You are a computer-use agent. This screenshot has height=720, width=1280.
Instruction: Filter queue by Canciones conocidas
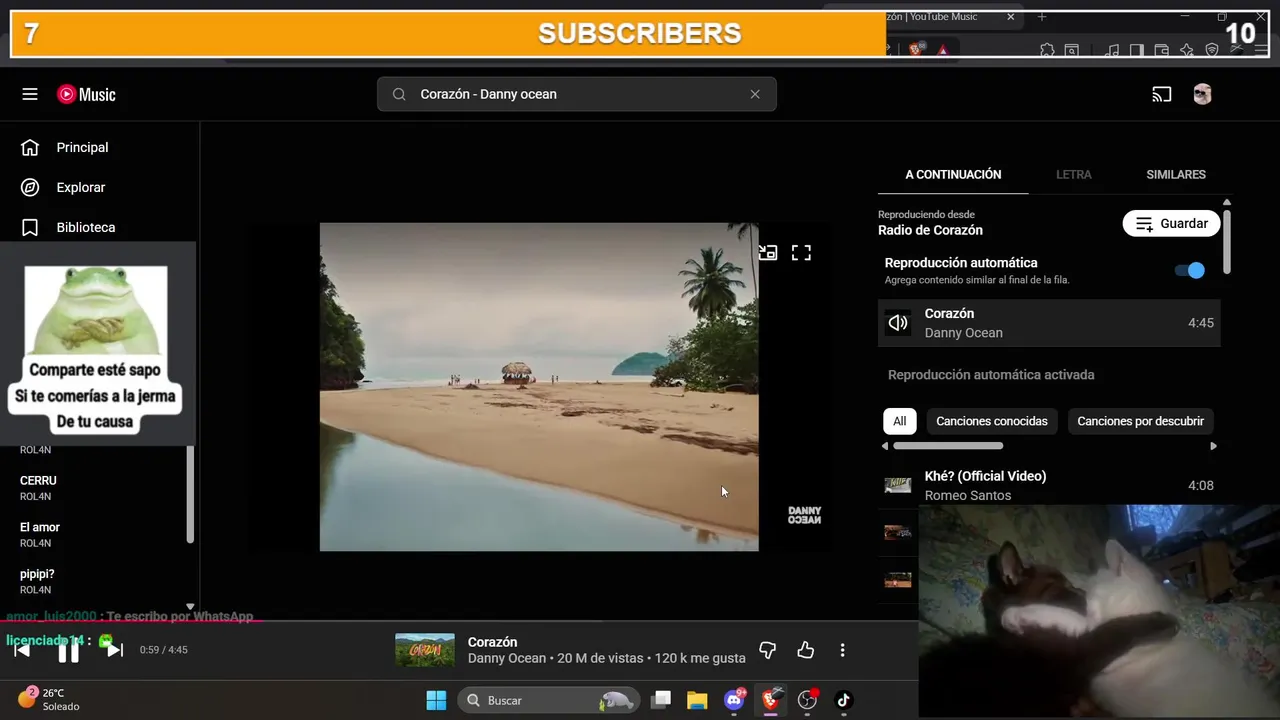pos(992,421)
